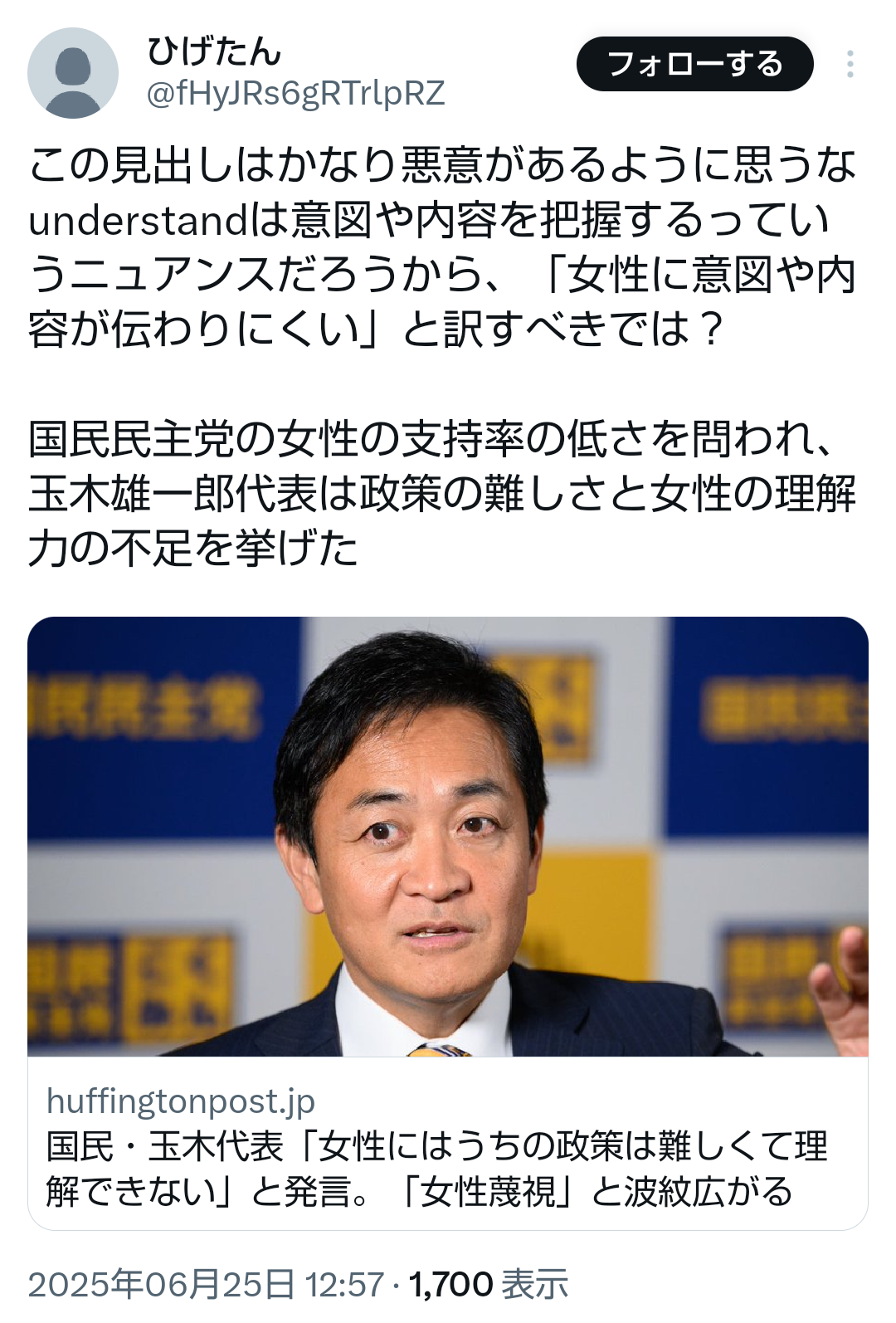Click the フォローする follow button
Screen dimensions: 896x1323
695,64
